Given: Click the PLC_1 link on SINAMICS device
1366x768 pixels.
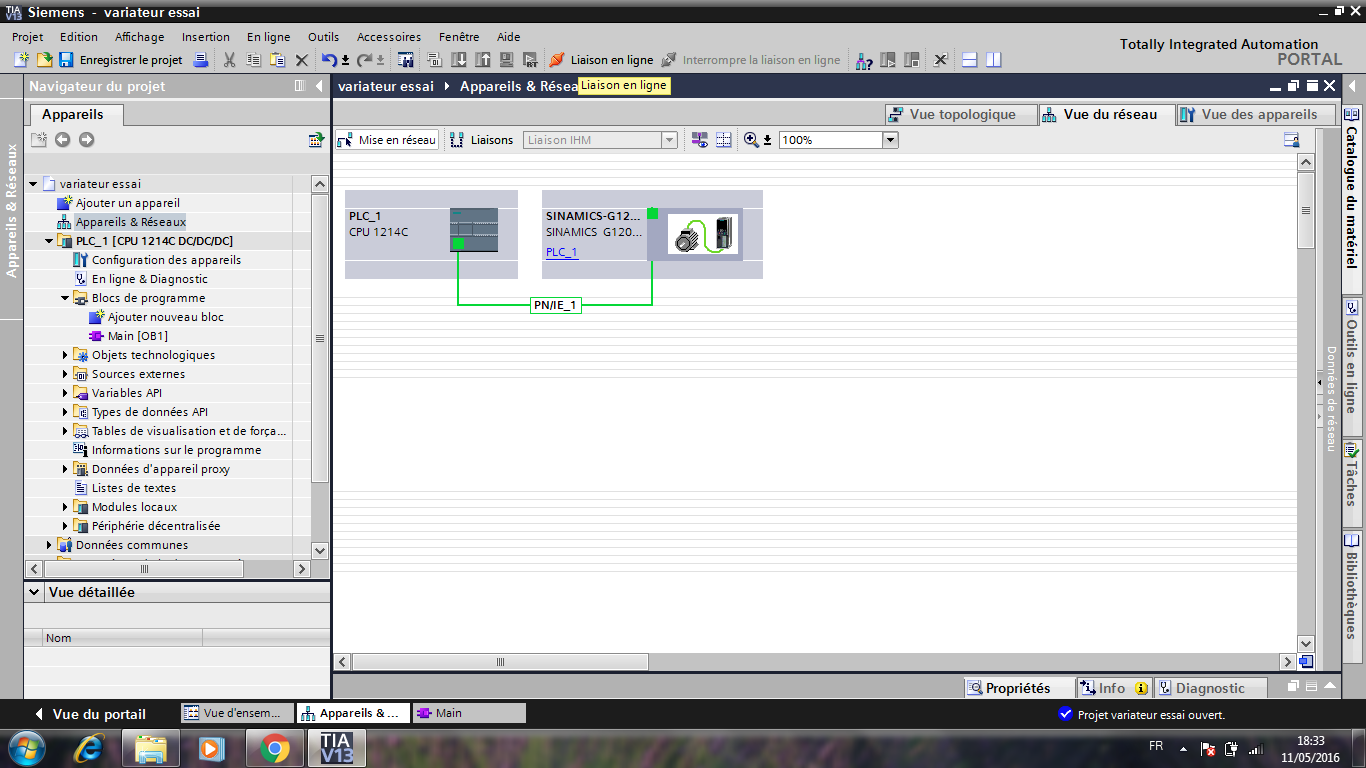Looking at the screenshot, I should 561,252.
